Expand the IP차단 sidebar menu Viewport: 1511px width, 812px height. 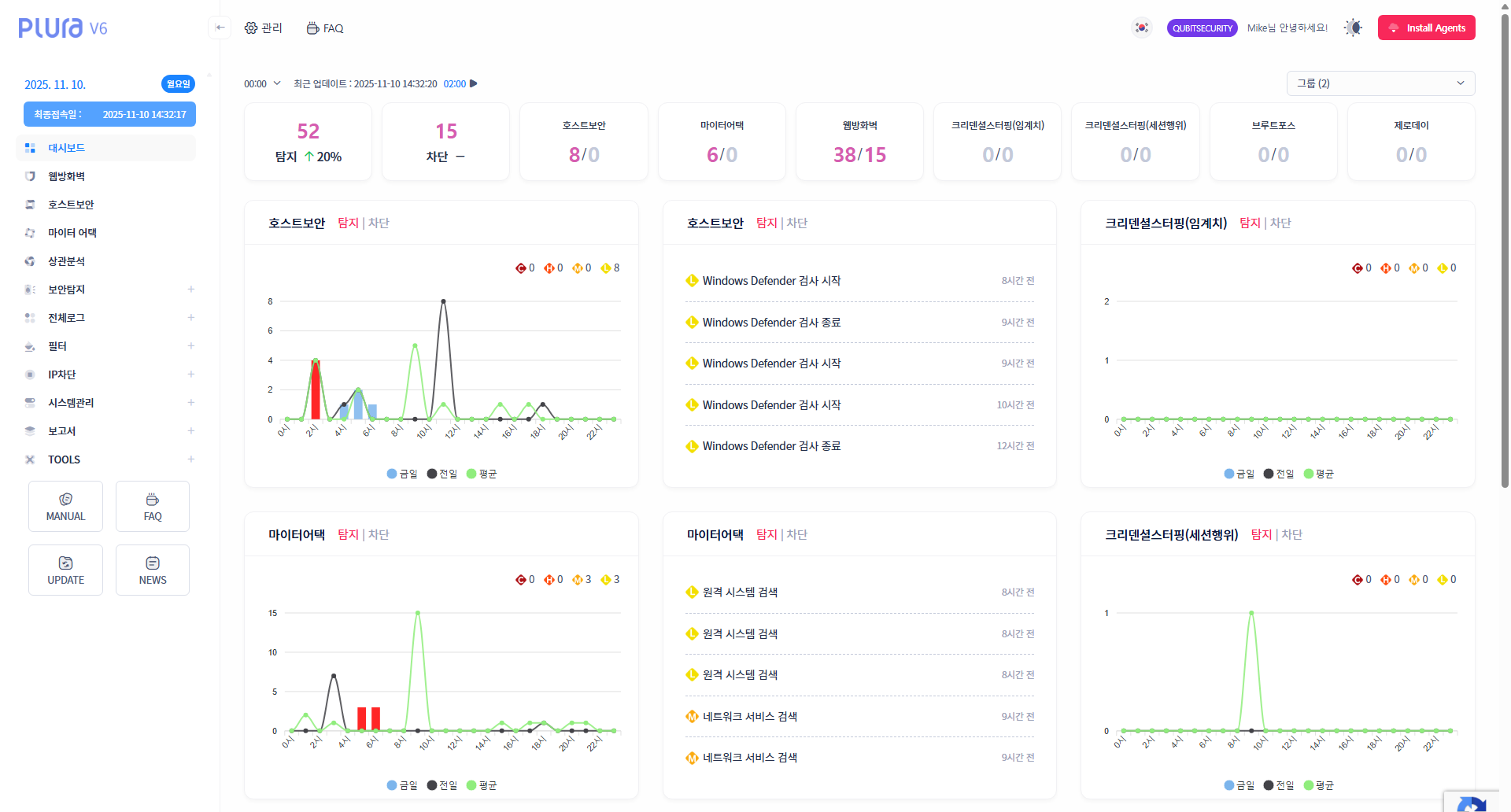(190, 375)
